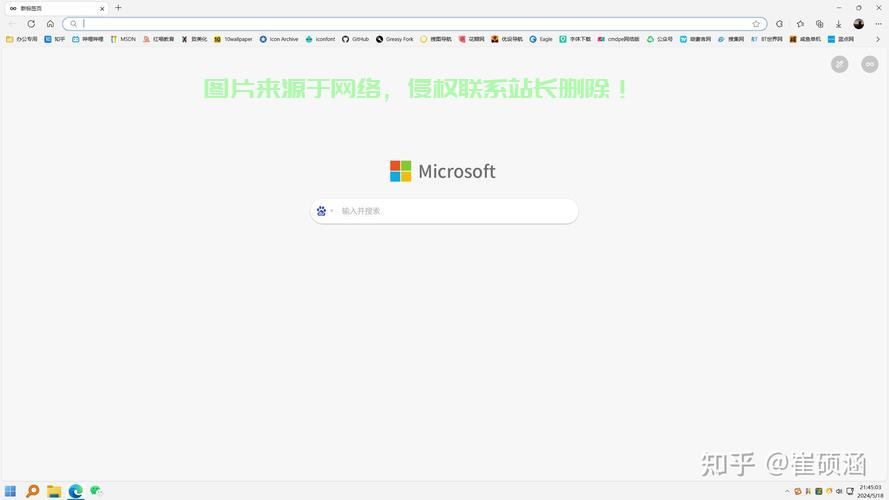This screenshot has width=889, height=500.
Task: Open the cmdpe bookmark
Action: coord(618,39)
